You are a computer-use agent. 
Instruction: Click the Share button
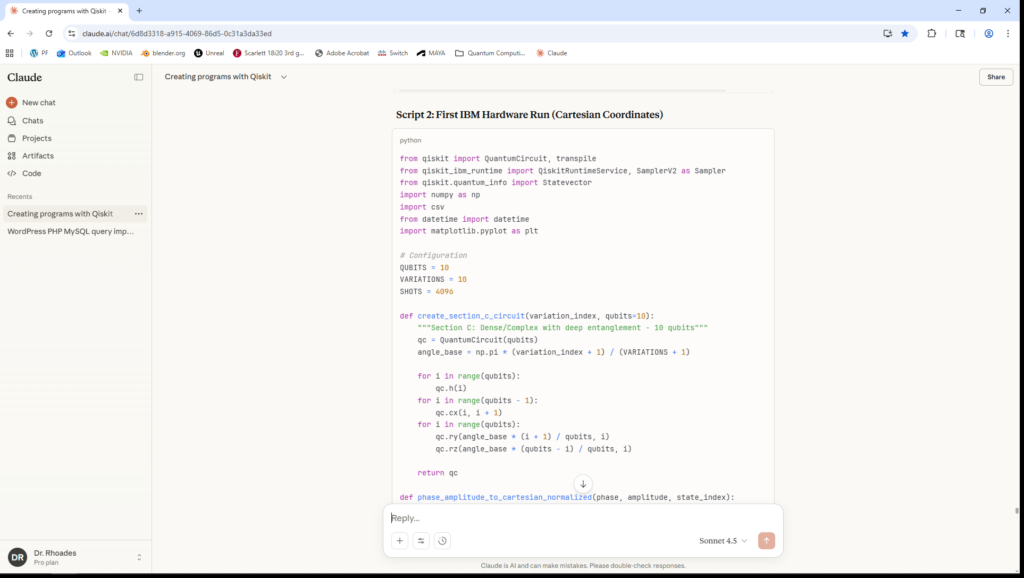(x=995, y=77)
